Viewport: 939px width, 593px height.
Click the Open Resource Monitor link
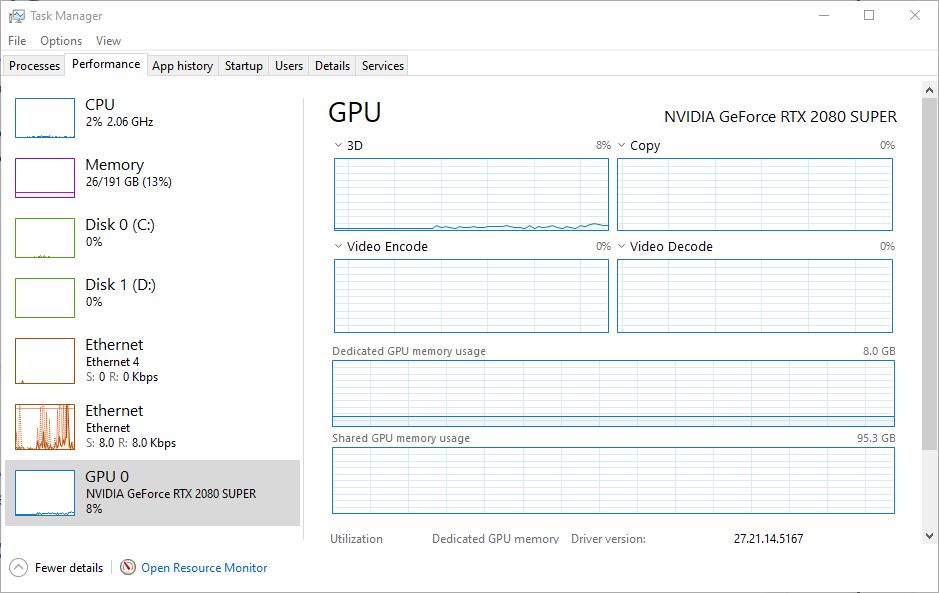click(x=203, y=567)
